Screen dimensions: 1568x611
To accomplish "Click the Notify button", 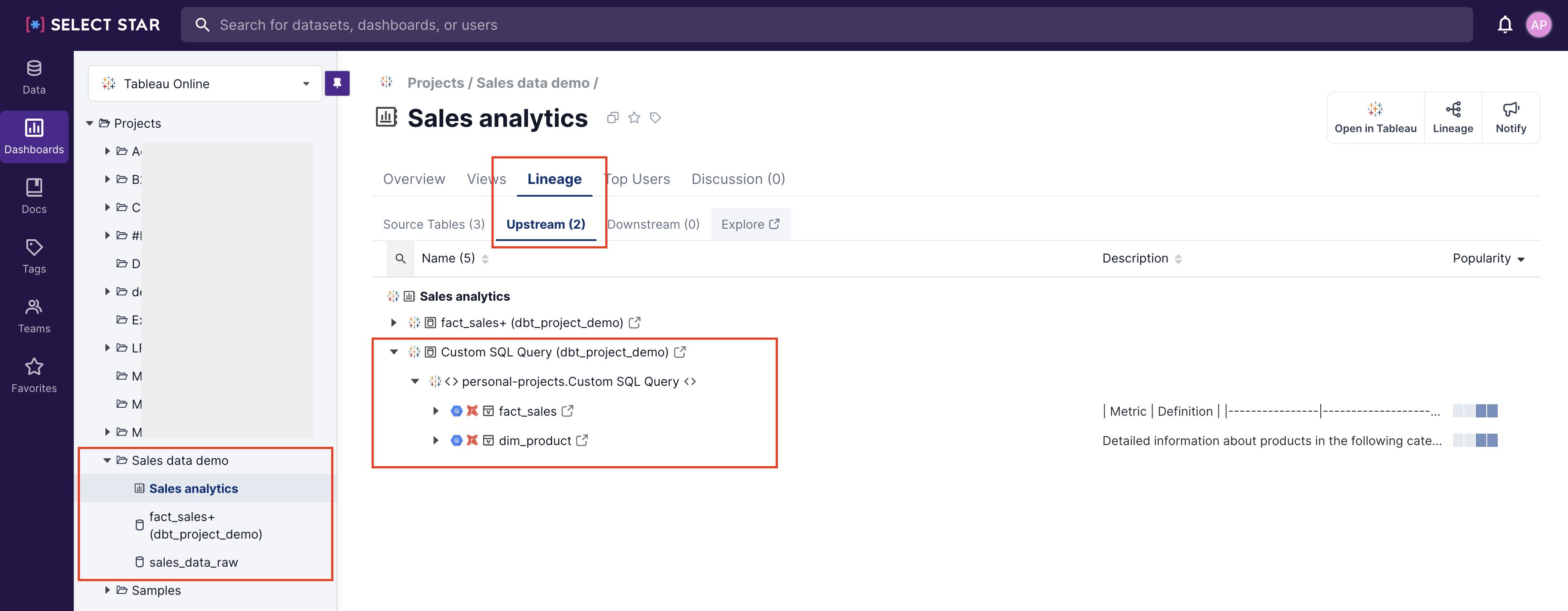I will click(x=1510, y=118).
